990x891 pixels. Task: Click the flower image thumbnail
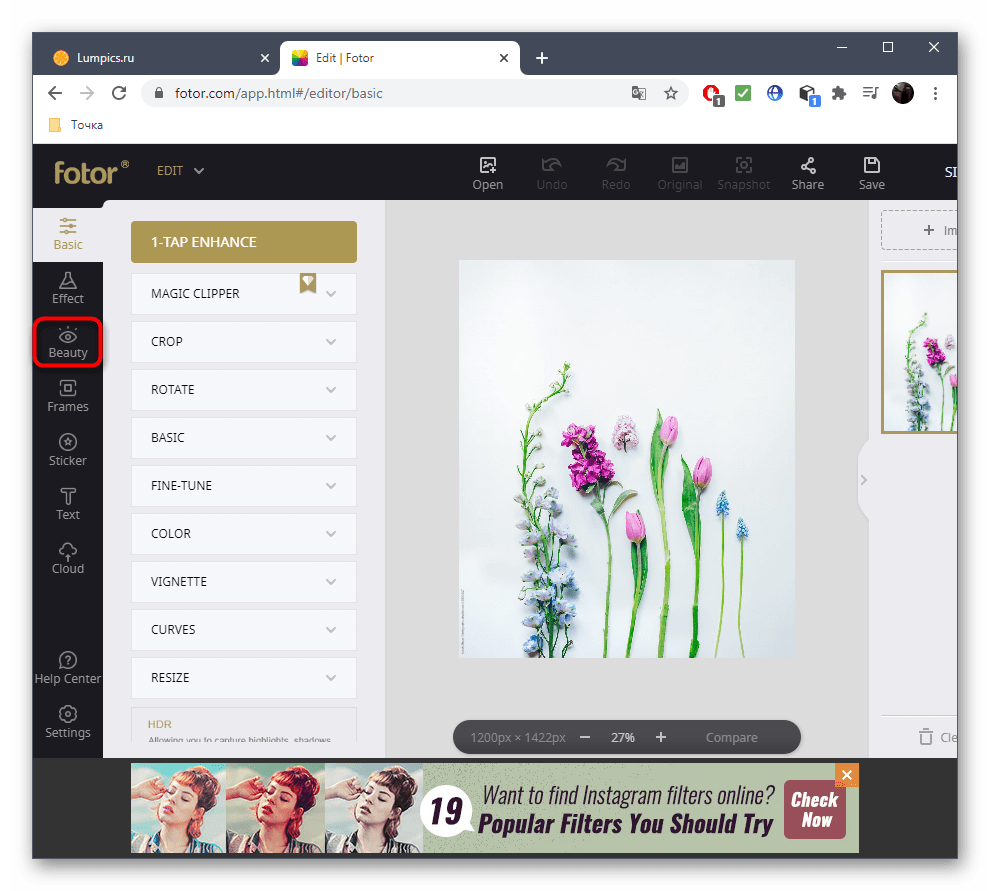[x=920, y=352]
